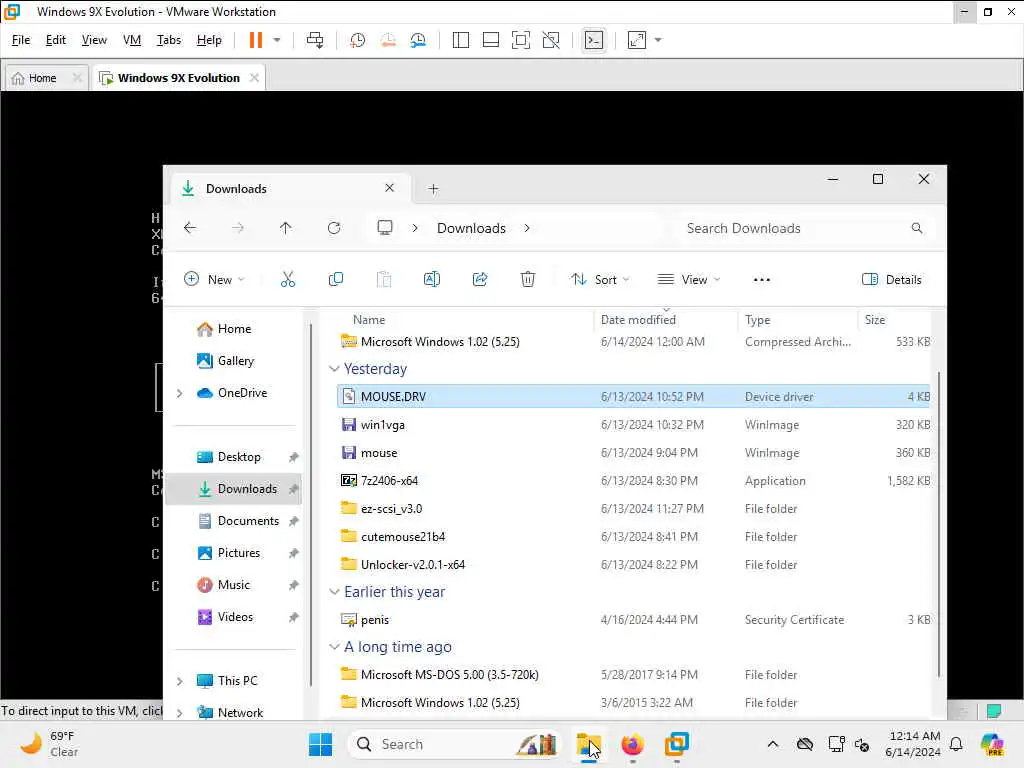Viewport: 1024px width, 768px height.
Task: Switch to the VMware Home tab
Action: (x=42, y=78)
